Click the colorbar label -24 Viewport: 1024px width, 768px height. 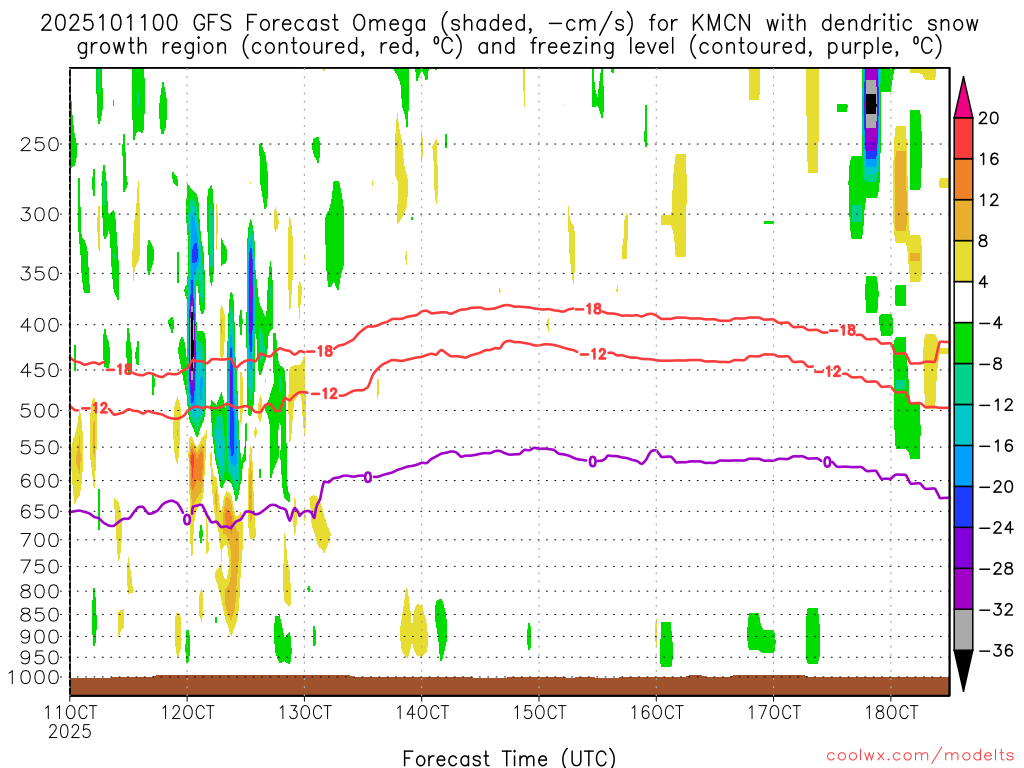[996, 528]
